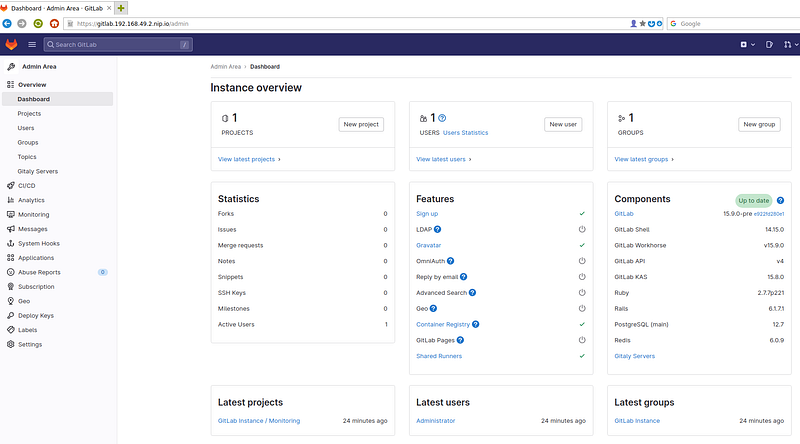
Task: Click the OmniAuth help icon
Action: tap(451, 261)
